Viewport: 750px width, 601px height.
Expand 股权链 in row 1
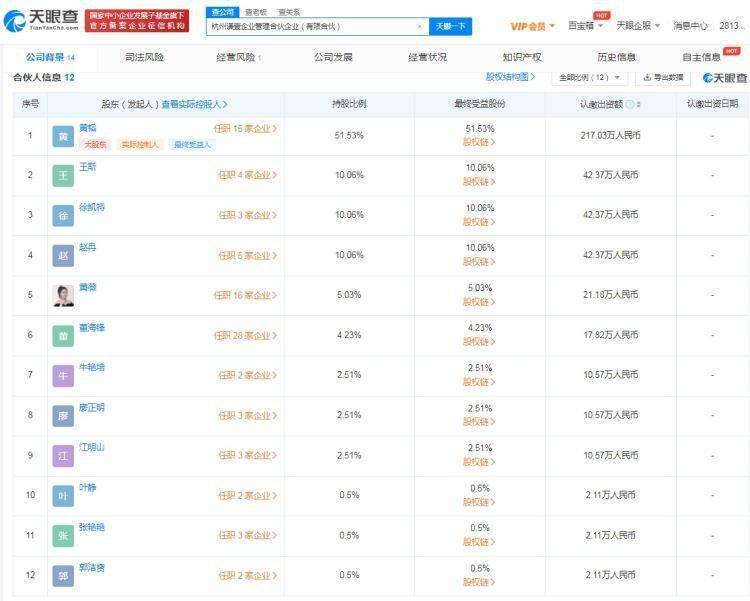coord(479,142)
